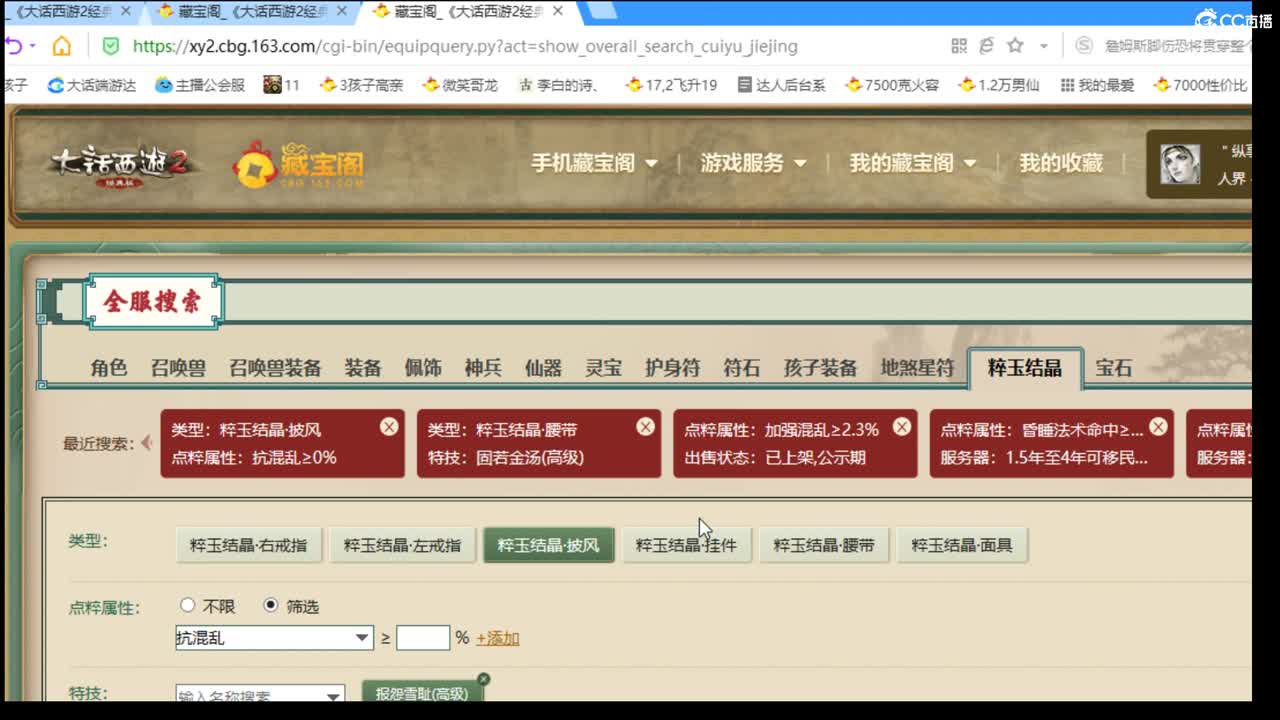Choose type 粹玉结晶·面具

tap(962, 545)
